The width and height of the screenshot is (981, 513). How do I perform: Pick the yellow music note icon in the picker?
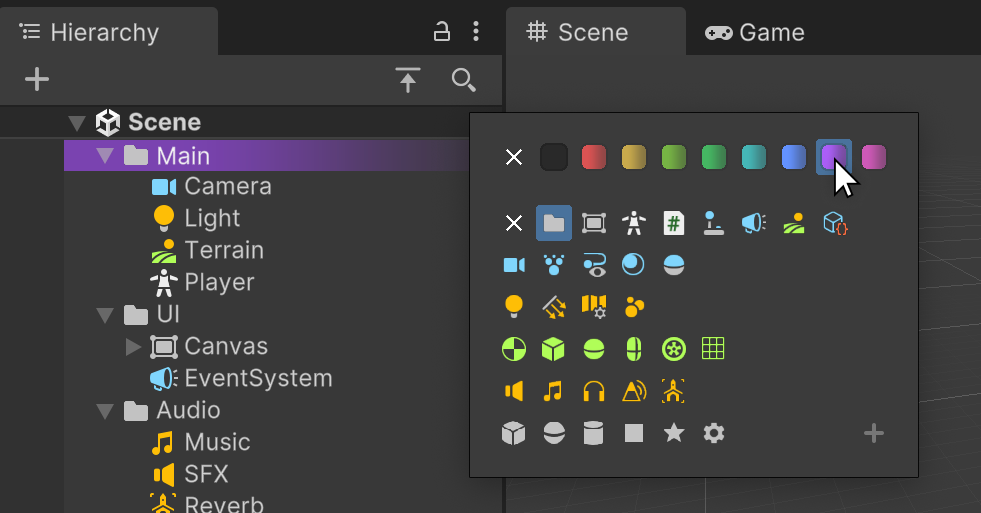tap(553, 391)
